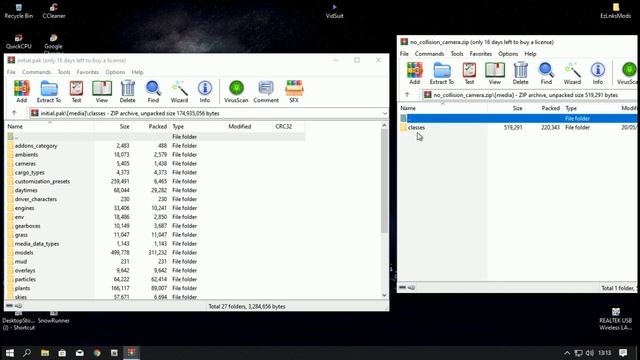The image size is (640, 360).
Task: Open Options menu in no_collision_camera.zip window
Action: 508,53
